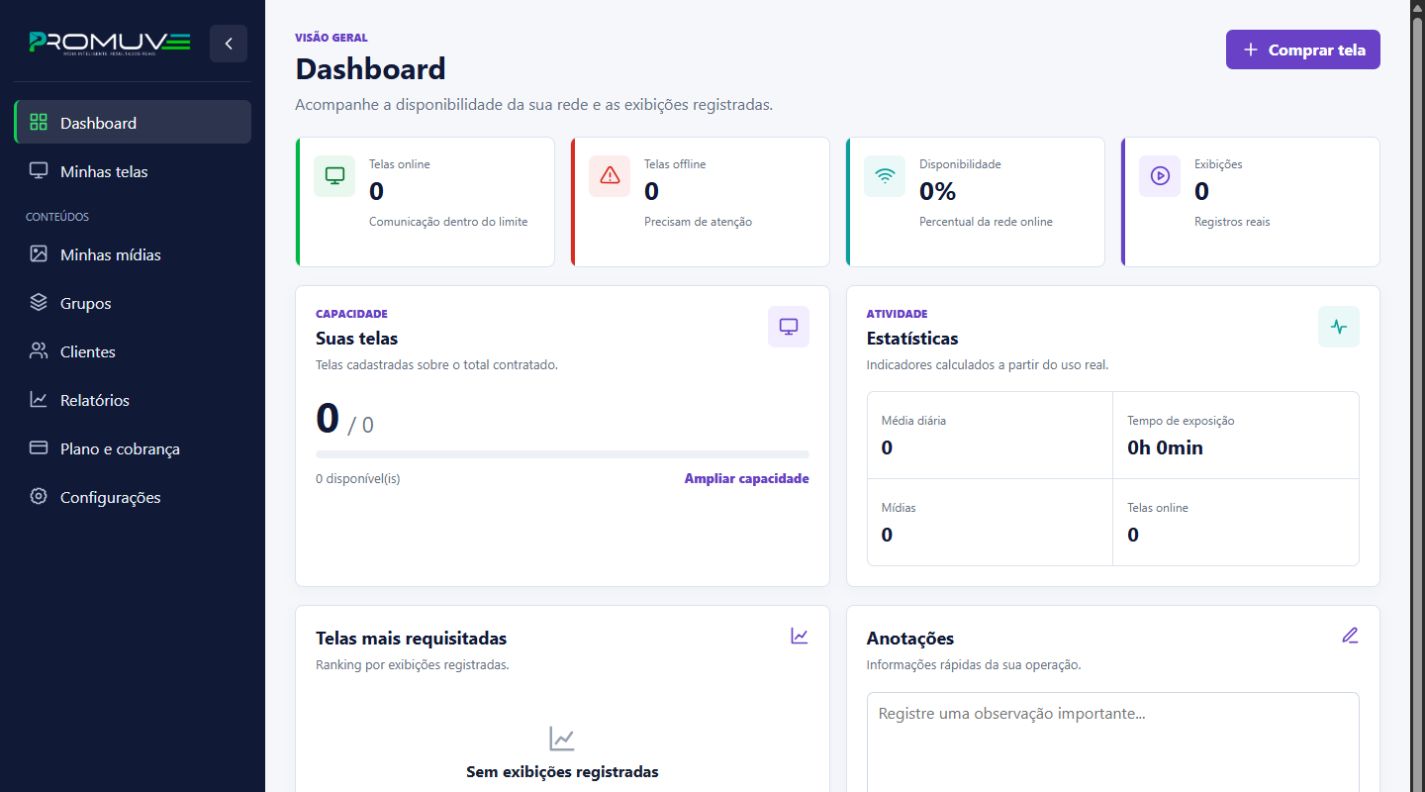1425x792 pixels.
Task: Click the Disponibilidade 0% value
Action: pos(938,191)
